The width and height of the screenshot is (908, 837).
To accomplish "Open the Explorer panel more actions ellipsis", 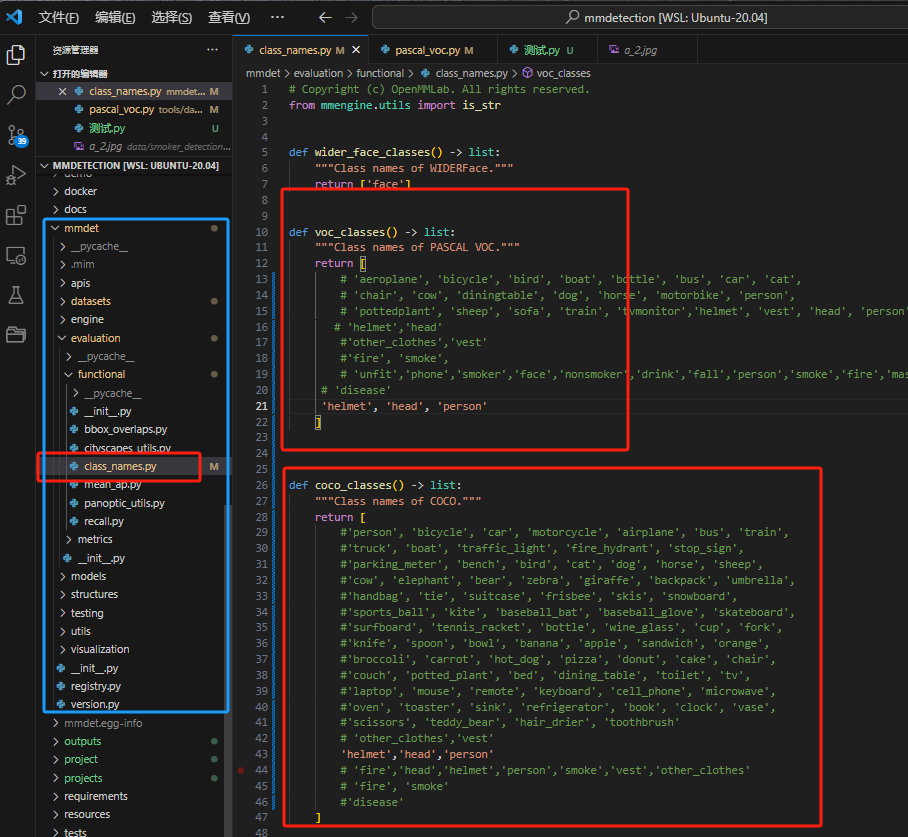I will (212, 50).
